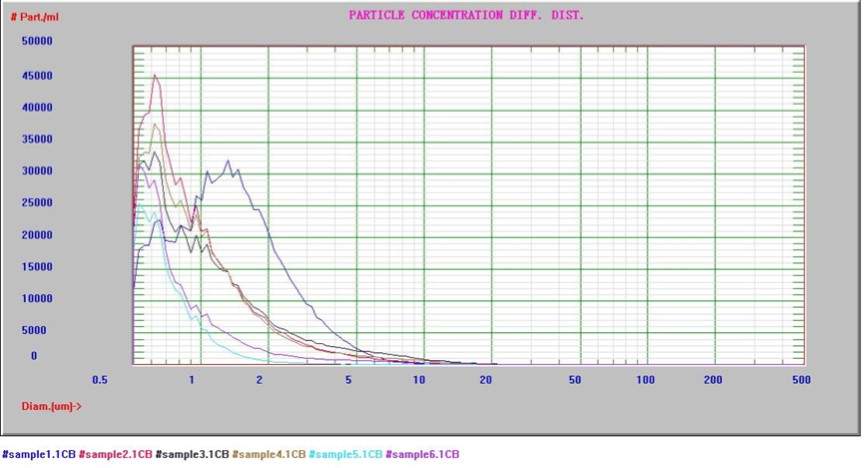864x468 pixels.
Task: Click the highest red curve peak near 45000
Action: click(x=155, y=76)
